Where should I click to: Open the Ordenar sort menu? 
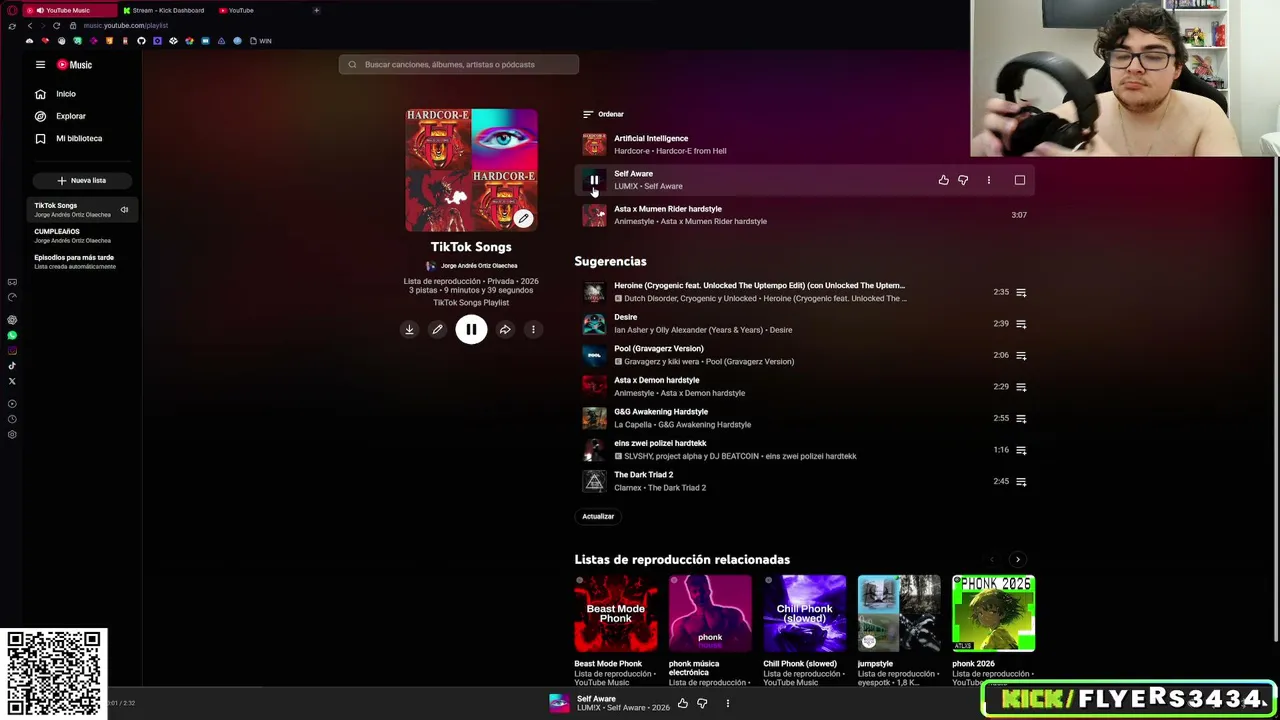(x=603, y=114)
